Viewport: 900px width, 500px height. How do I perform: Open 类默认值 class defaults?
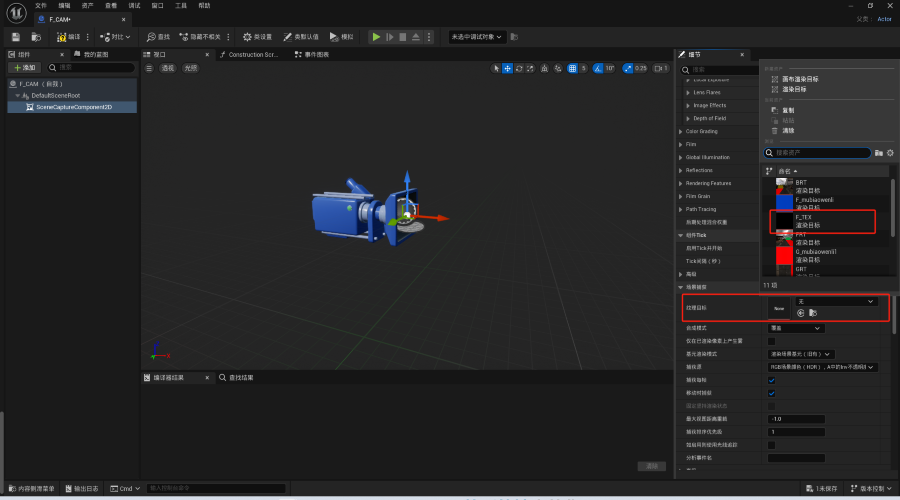click(x=301, y=37)
